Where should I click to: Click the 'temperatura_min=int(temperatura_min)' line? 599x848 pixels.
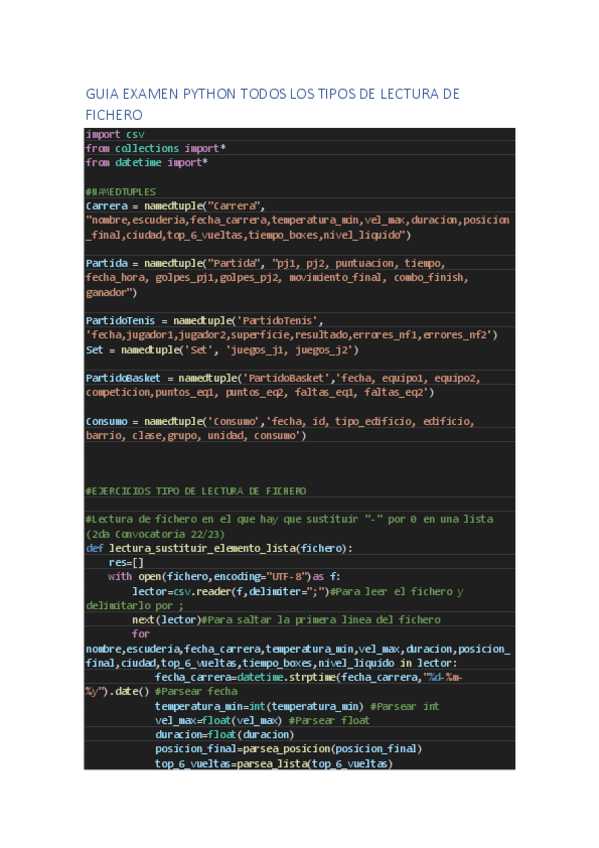297,706
